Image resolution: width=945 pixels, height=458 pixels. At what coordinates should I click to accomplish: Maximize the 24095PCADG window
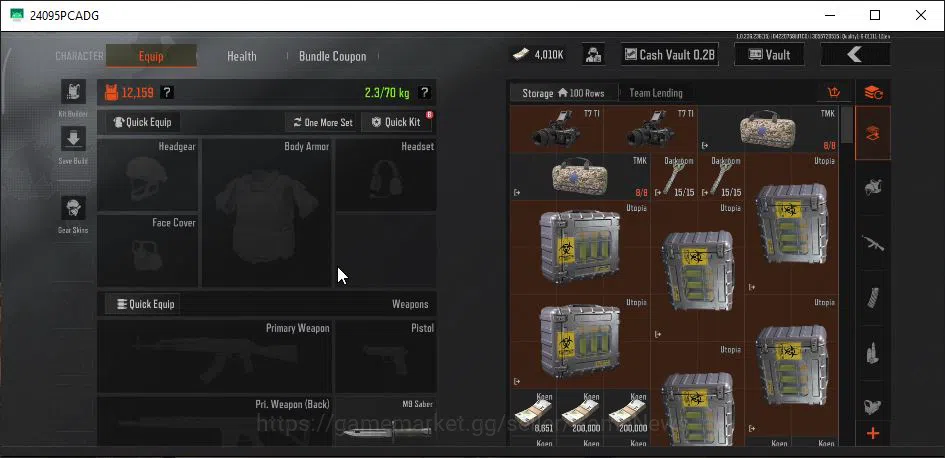point(875,16)
